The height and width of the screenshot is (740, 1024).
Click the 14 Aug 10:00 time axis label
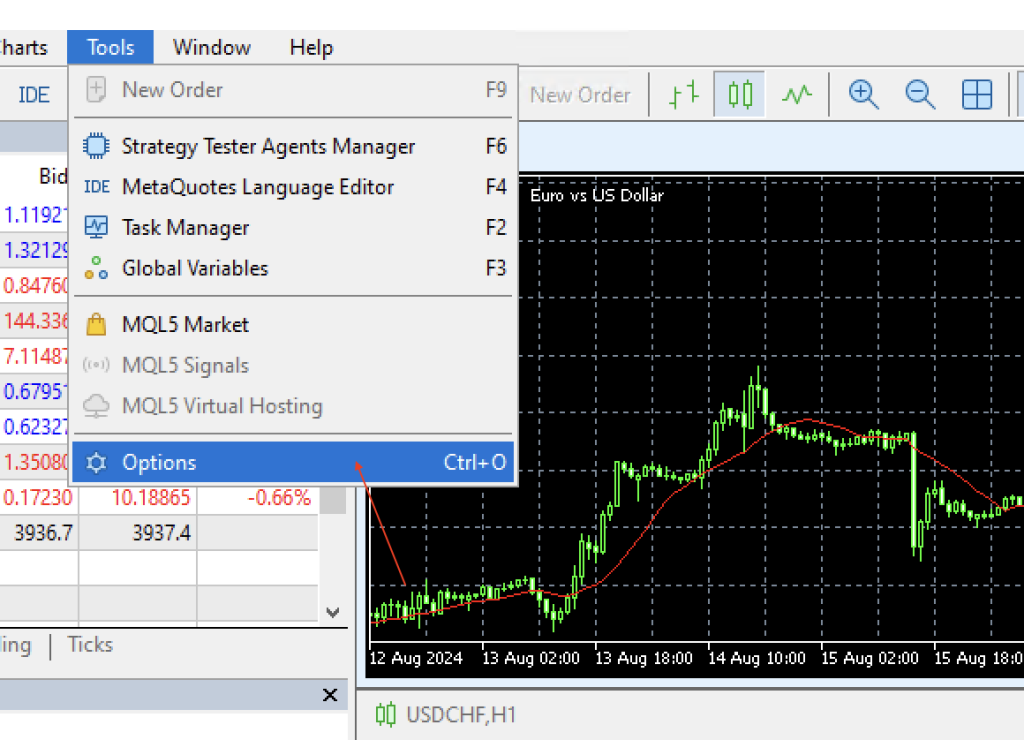coord(756,658)
